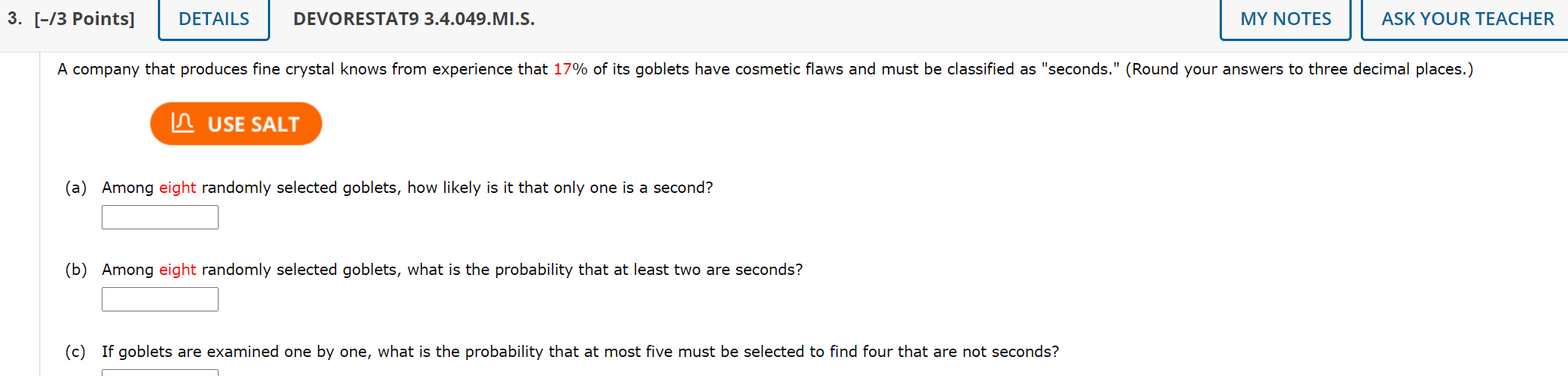Click the [-/3 Points] score label
The width and height of the screenshot is (1568, 376).
click(x=84, y=19)
